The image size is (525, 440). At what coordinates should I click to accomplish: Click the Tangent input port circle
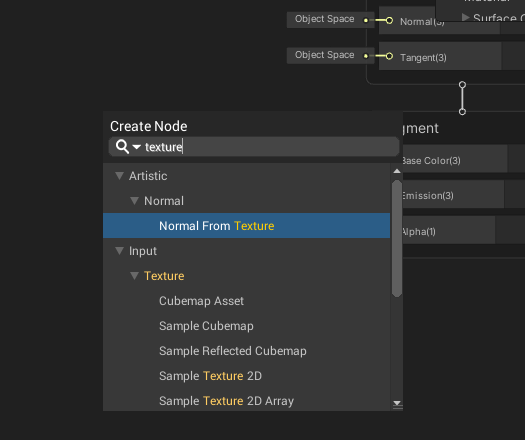[x=389, y=56]
